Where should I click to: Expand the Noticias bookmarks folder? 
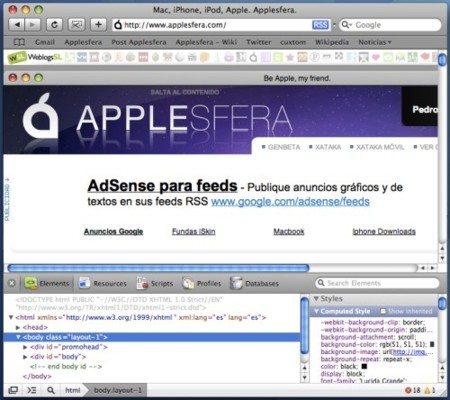tap(375, 42)
